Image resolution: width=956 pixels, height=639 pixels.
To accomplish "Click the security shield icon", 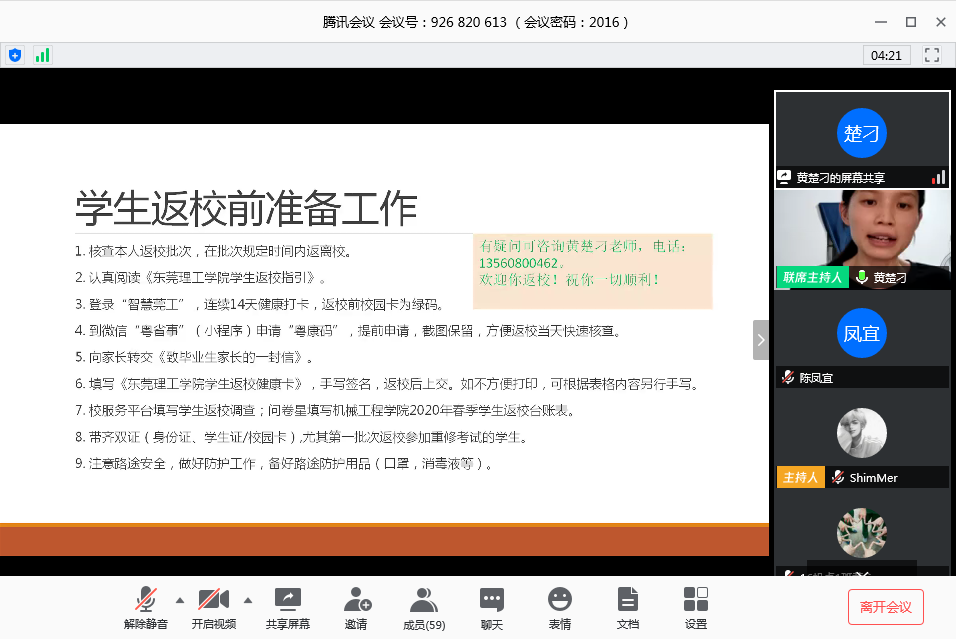I will [x=14, y=55].
